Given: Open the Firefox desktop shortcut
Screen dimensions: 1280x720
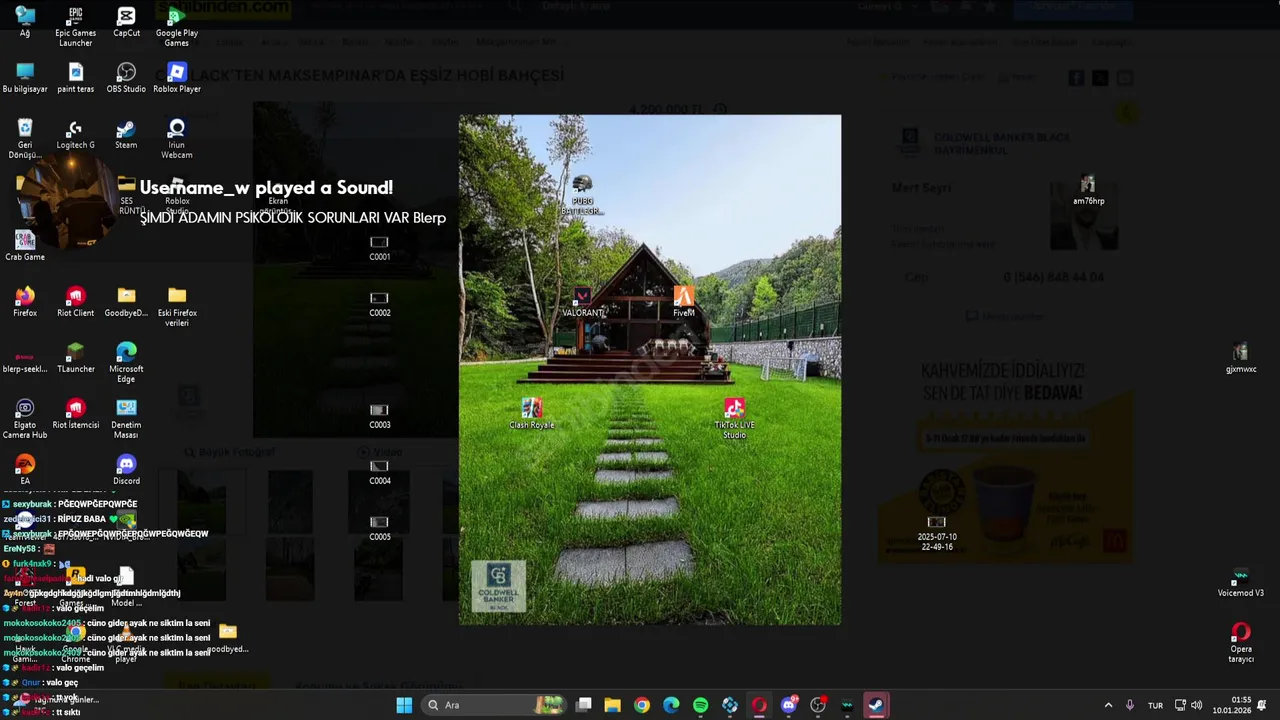Looking at the screenshot, I should [25, 302].
